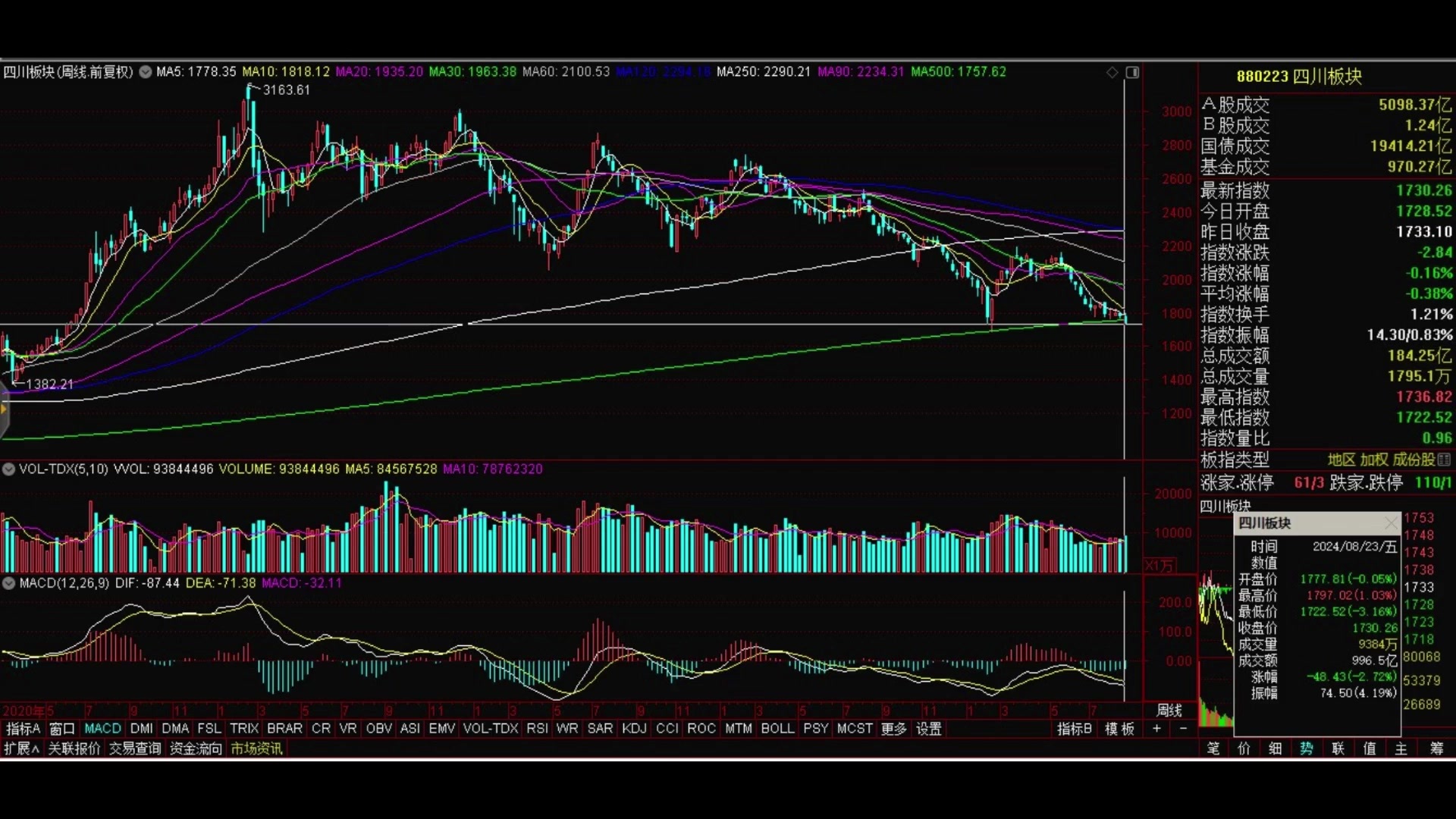1456x819 pixels.
Task: Click the 指标B selector
Action: pos(1075,729)
